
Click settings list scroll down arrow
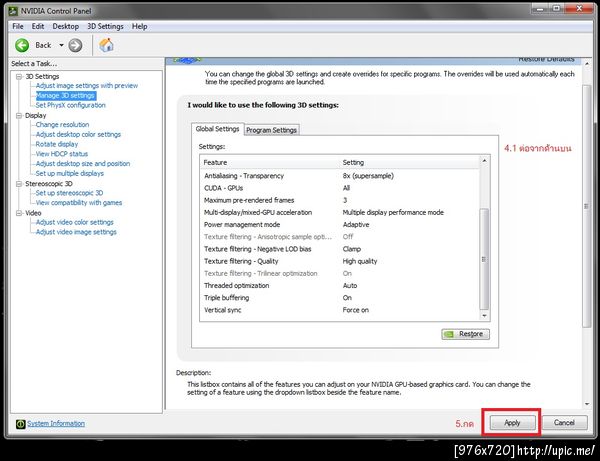click(484, 316)
